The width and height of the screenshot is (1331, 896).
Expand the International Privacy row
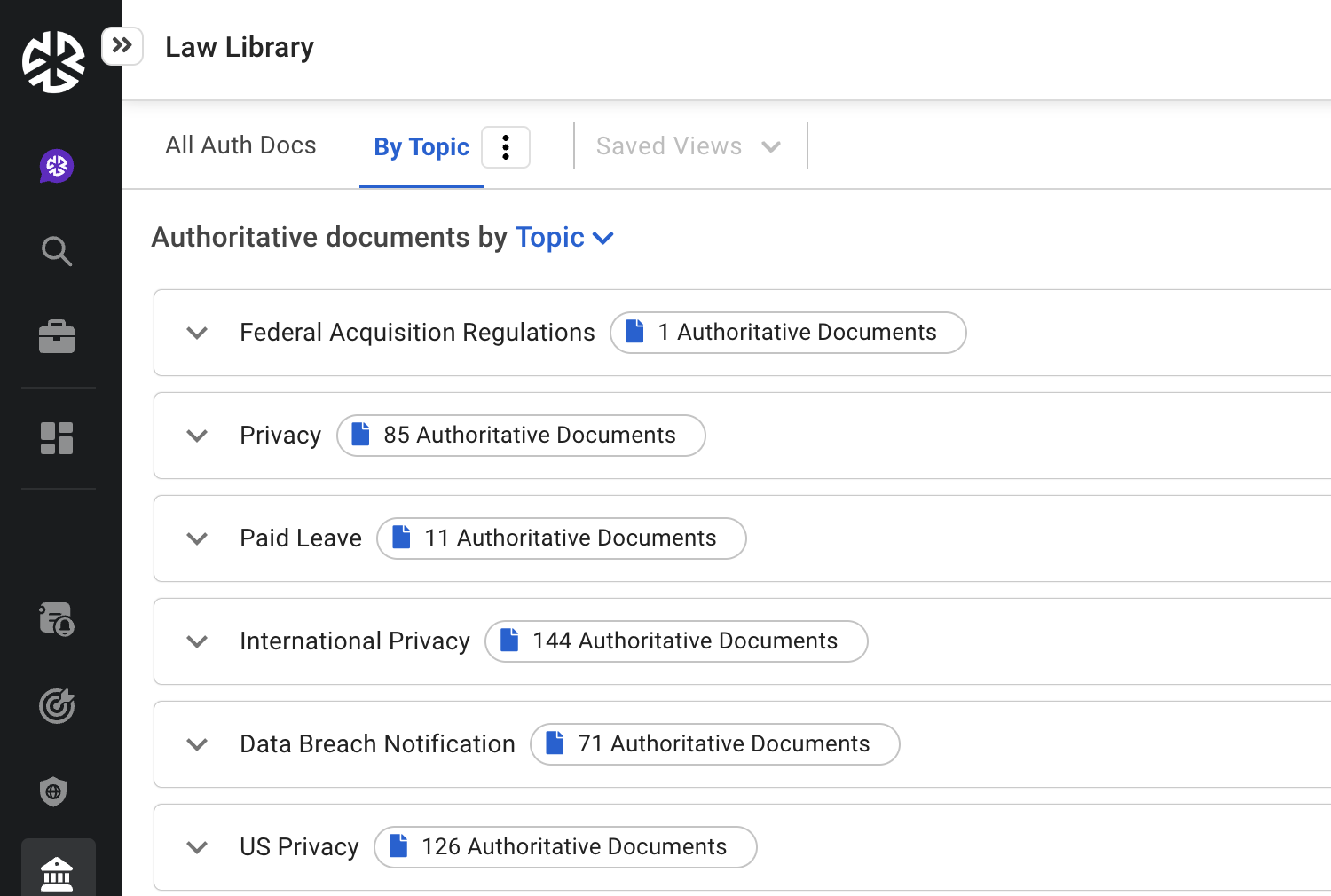tap(197, 641)
